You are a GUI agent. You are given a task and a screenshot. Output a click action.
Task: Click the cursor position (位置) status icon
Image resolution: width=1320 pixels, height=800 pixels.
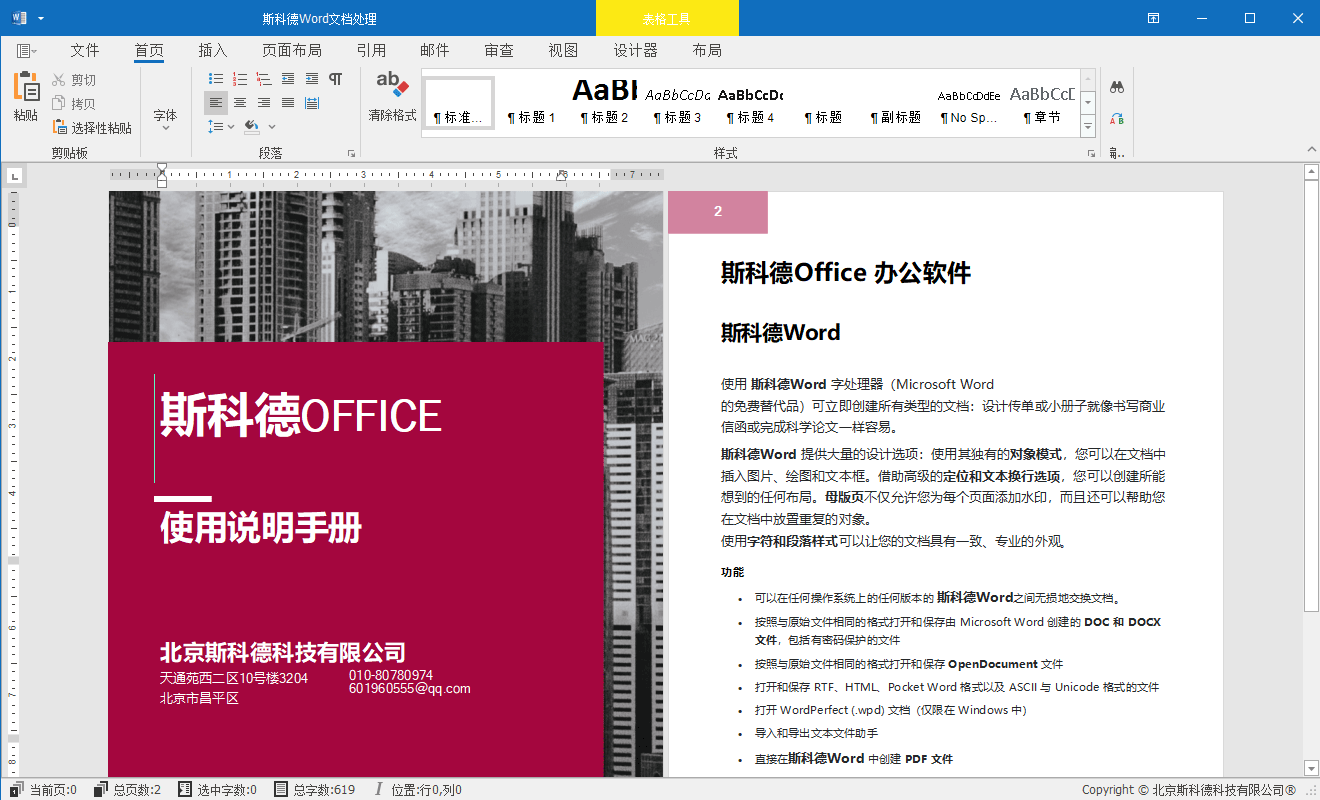[x=378, y=789]
